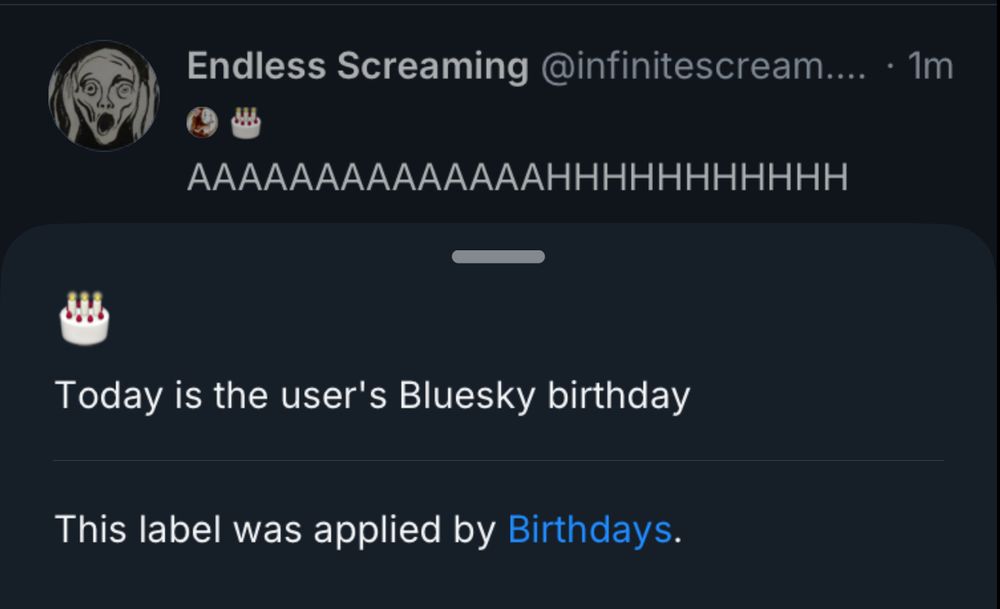1000x609 pixels.
Task: Select the scream-face label badge beside the cake
Action: (x=201, y=121)
